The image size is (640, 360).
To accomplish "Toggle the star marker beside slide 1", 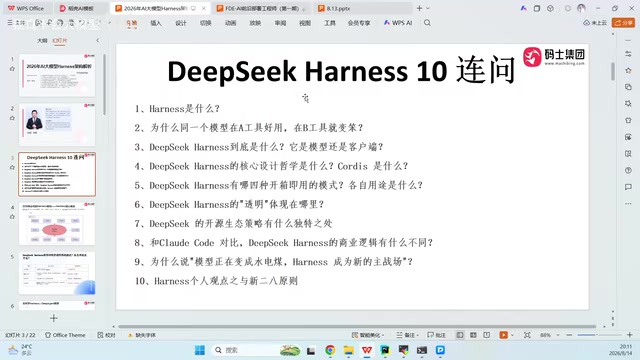I will click(x=12, y=69).
